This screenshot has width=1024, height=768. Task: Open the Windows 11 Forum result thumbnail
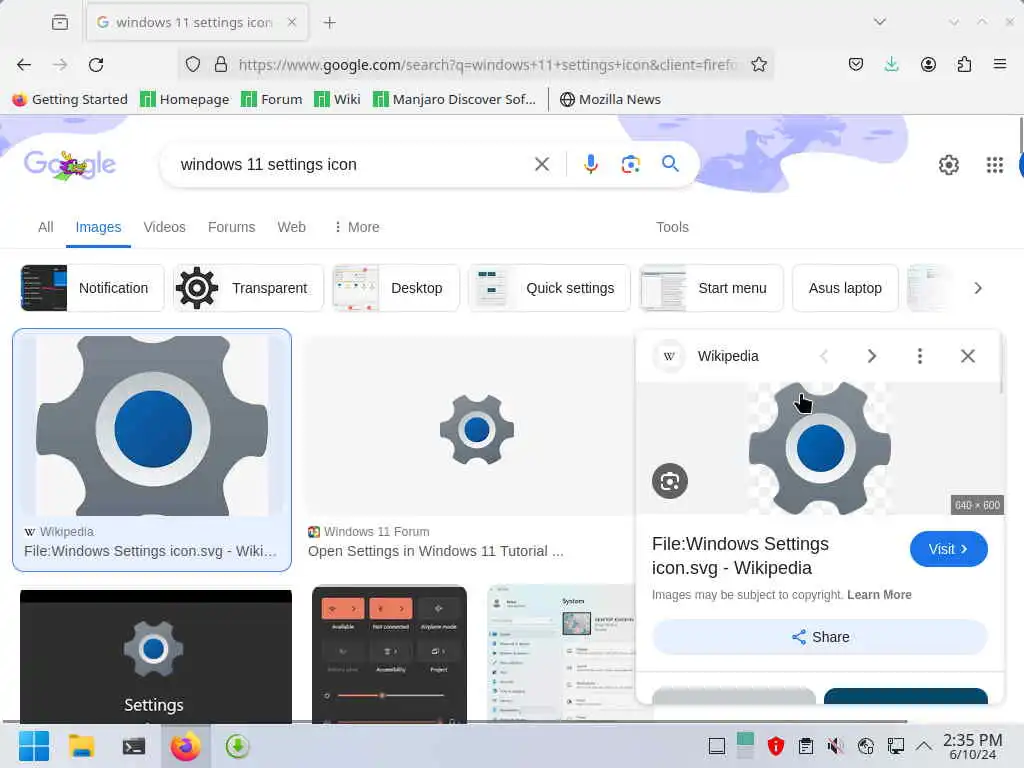[468, 426]
